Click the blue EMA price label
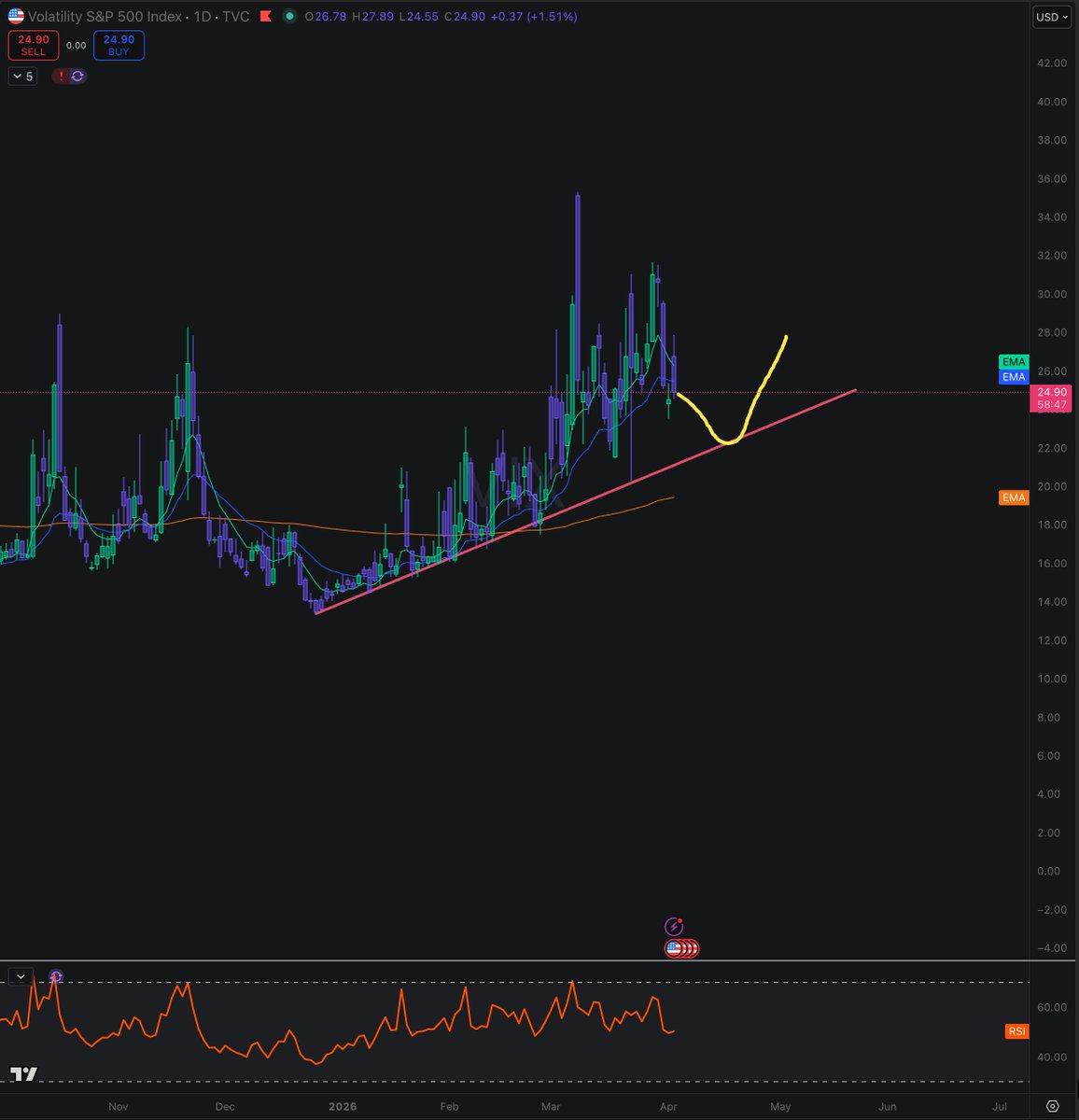 tap(1014, 377)
